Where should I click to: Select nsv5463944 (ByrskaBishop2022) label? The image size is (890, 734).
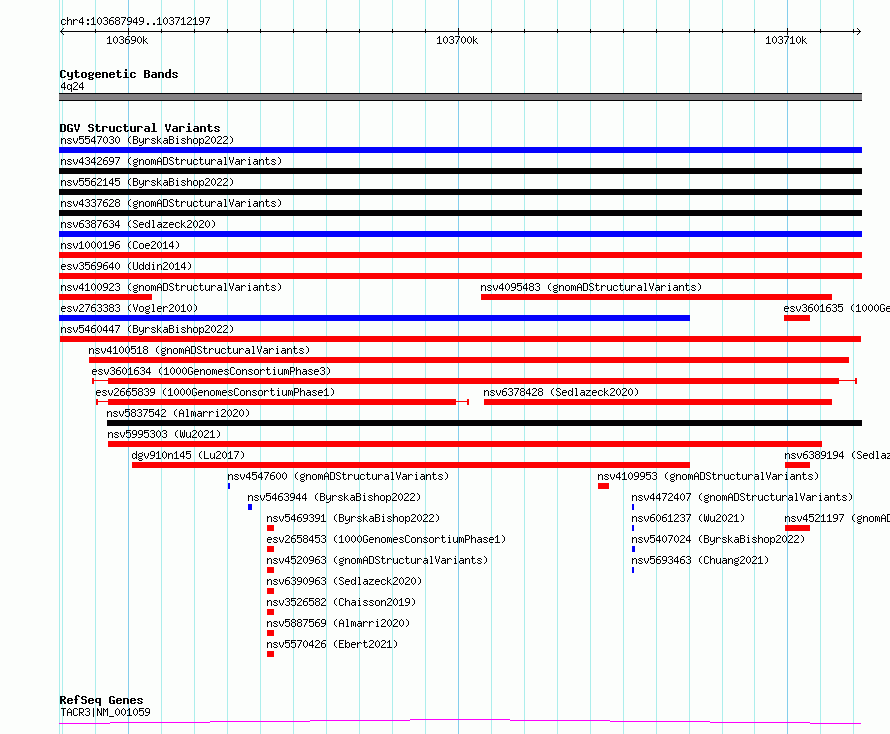[x=334, y=497]
